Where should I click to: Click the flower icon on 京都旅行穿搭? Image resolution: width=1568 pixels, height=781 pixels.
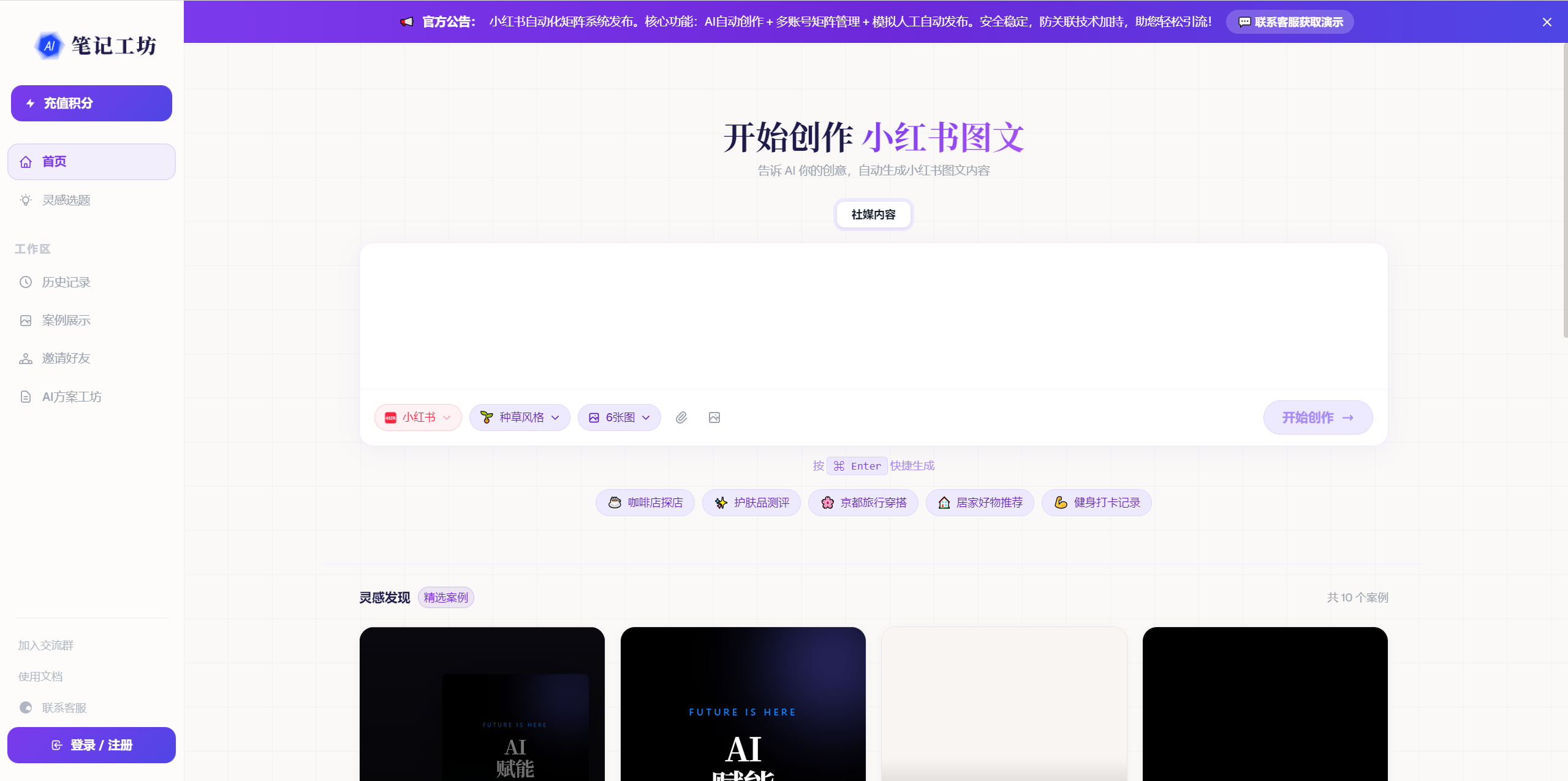pyautogui.click(x=828, y=503)
